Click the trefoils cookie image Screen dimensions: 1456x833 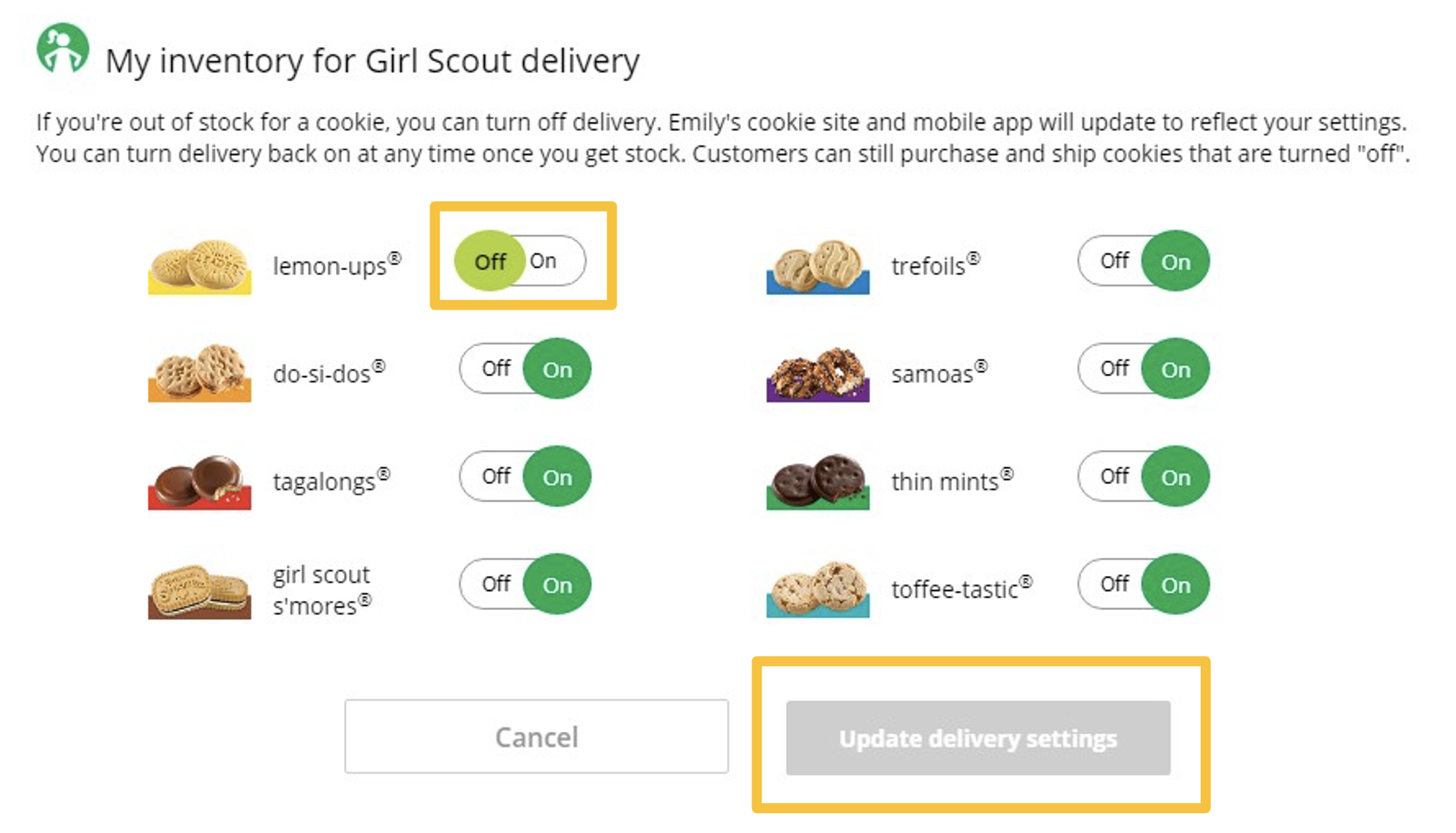click(x=817, y=261)
